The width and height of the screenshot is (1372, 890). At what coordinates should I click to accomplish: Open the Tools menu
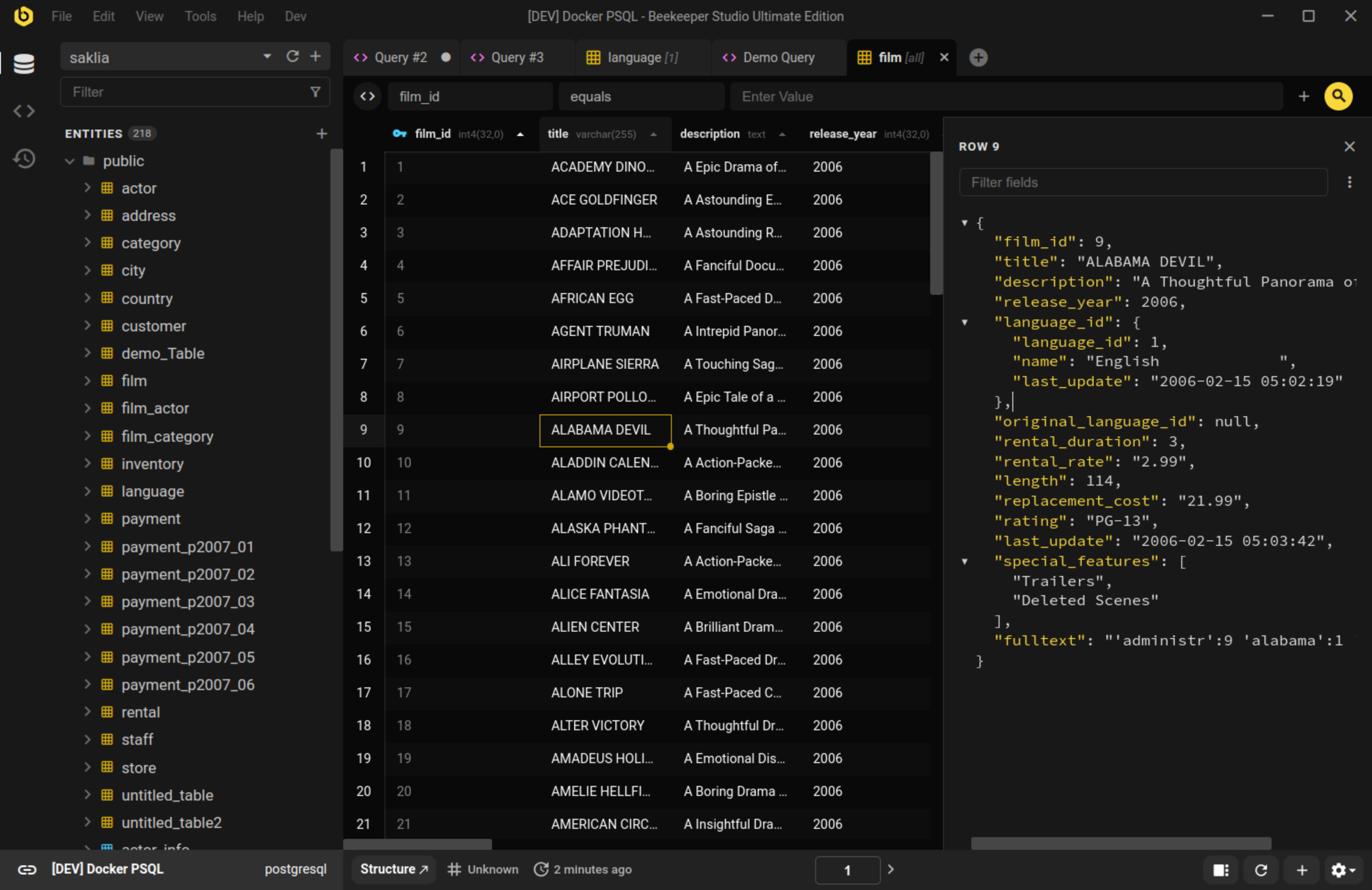point(201,16)
